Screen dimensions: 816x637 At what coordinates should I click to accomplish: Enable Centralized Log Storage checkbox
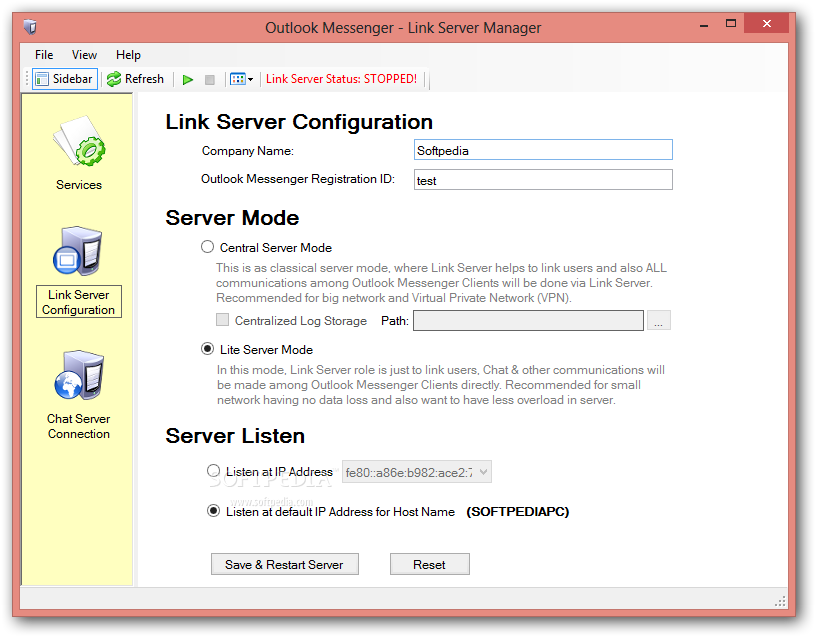coord(222,320)
